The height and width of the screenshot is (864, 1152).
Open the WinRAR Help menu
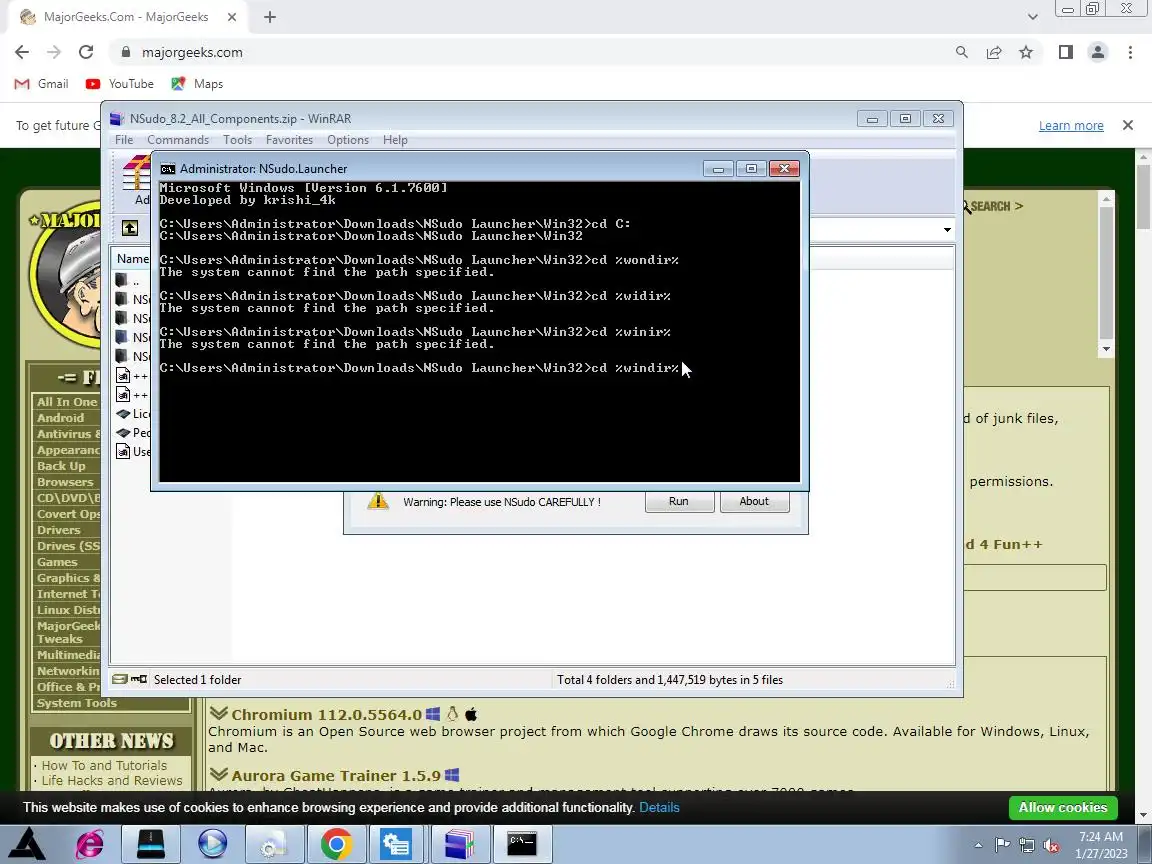click(395, 140)
